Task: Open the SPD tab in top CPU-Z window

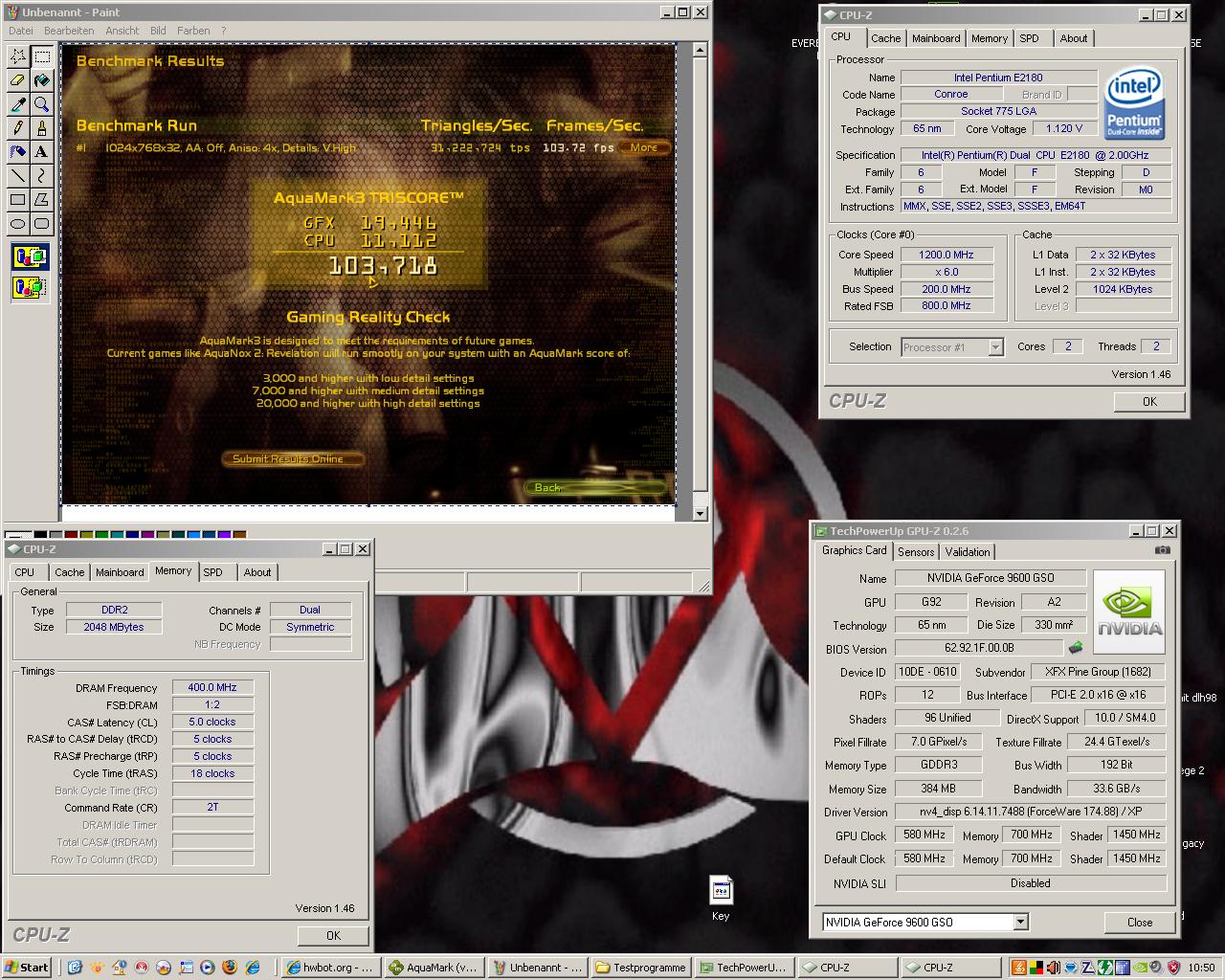Action: click(1029, 38)
